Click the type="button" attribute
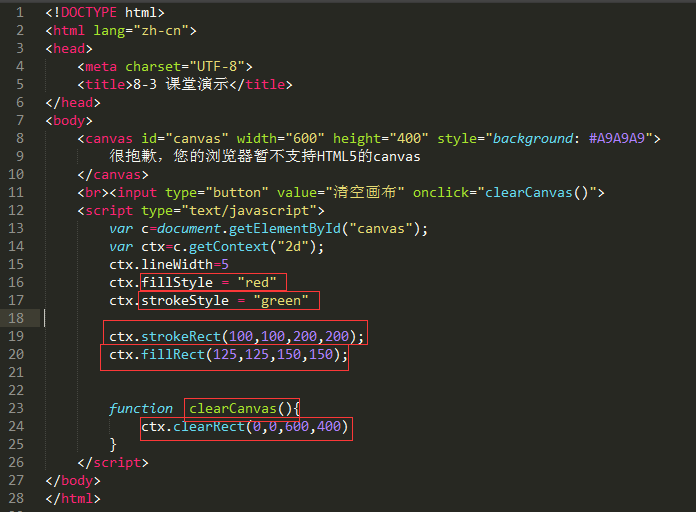 217,193
